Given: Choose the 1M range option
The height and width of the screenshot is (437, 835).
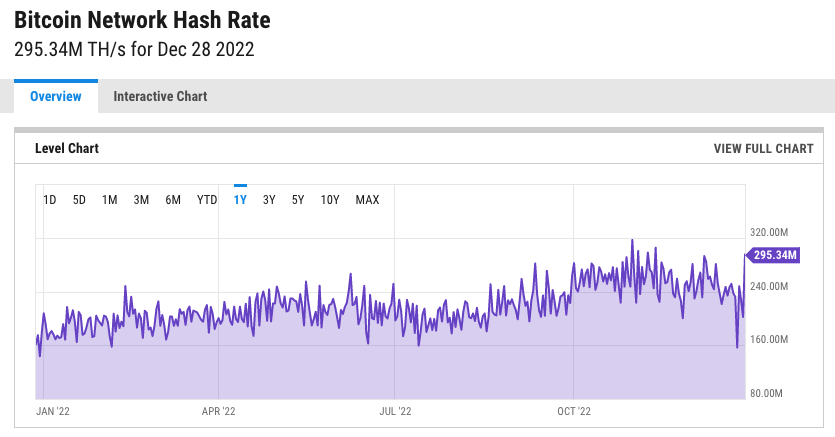Looking at the screenshot, I should pyautogui.click(x=110, y=200).
